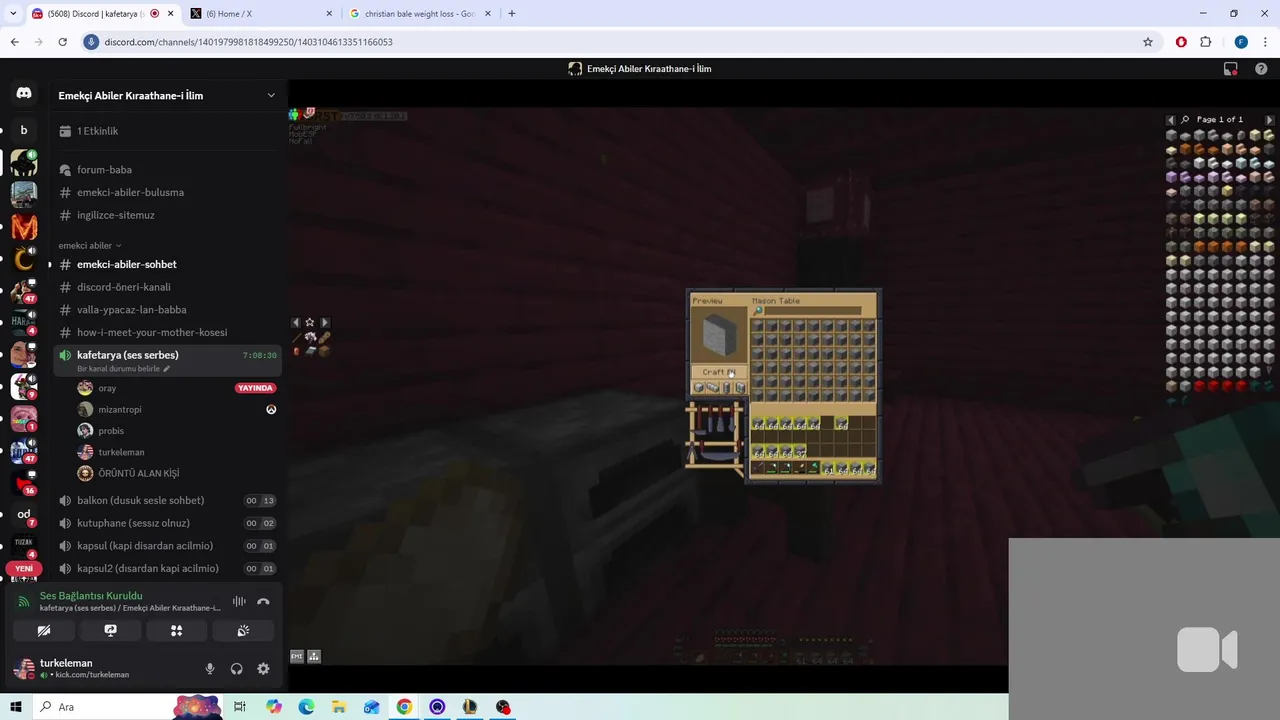
Task: Click the YENİ unread mentions pill
Action: click(24, 568)
